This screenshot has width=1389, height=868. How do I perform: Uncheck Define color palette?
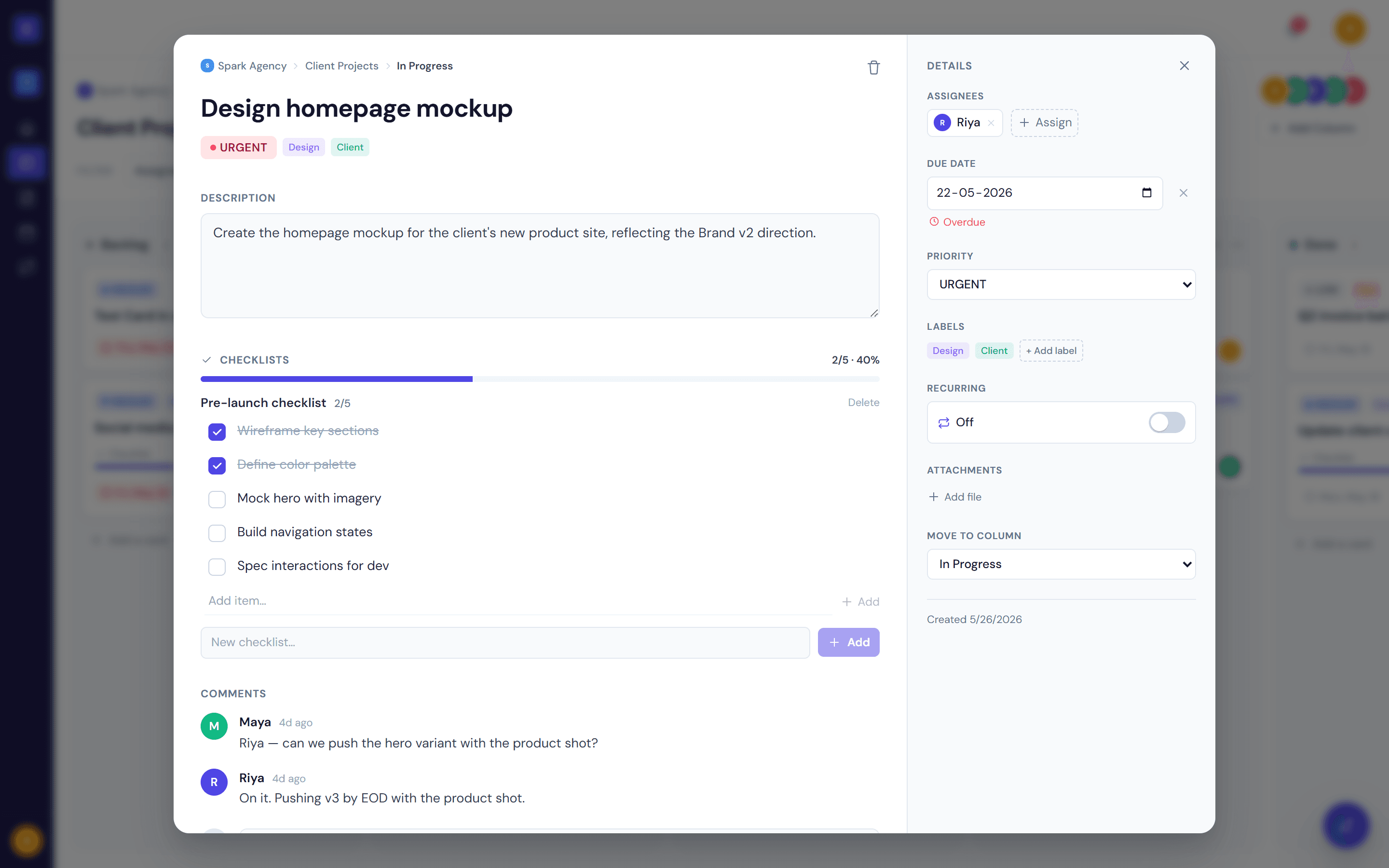(x=217, y=465)
